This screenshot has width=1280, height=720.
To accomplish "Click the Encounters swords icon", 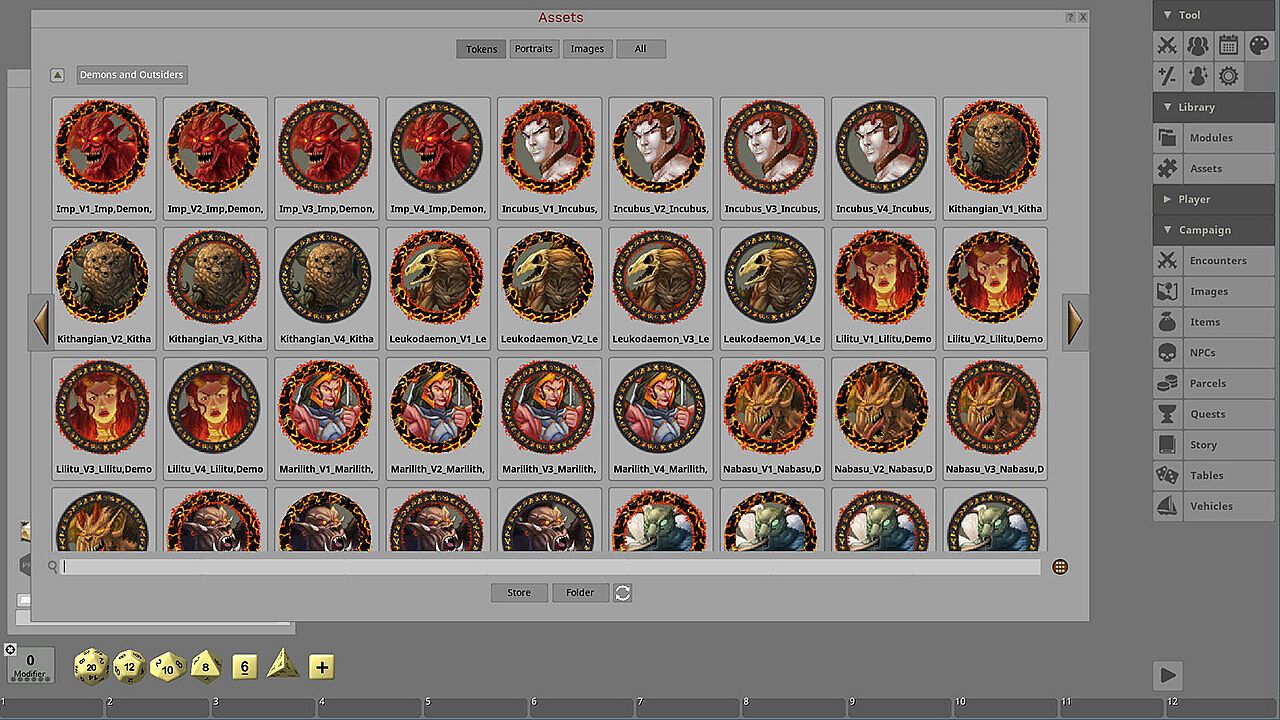I will click(x=1167, y=261).
